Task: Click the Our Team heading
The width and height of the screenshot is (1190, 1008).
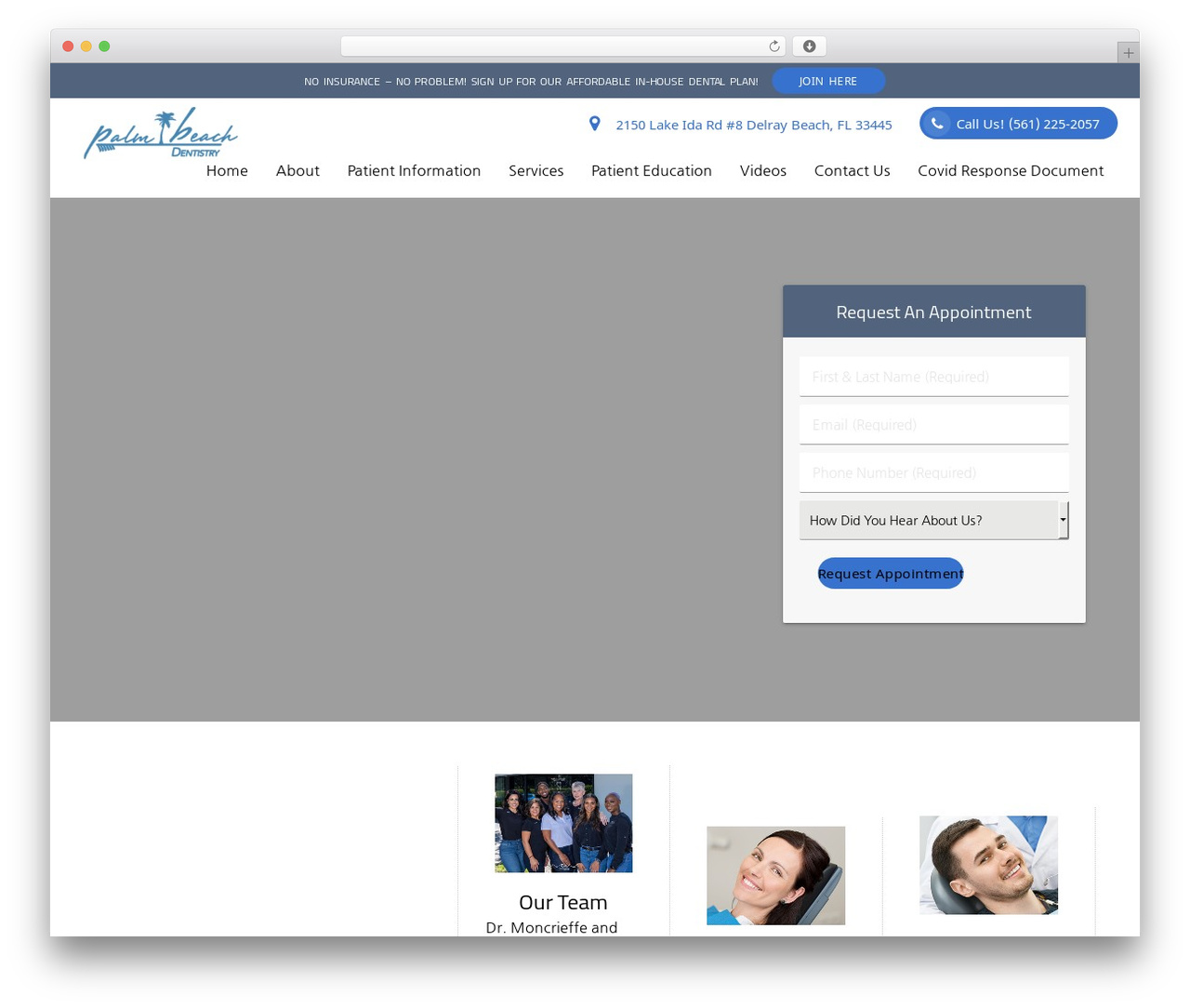Action: point(563,903)
